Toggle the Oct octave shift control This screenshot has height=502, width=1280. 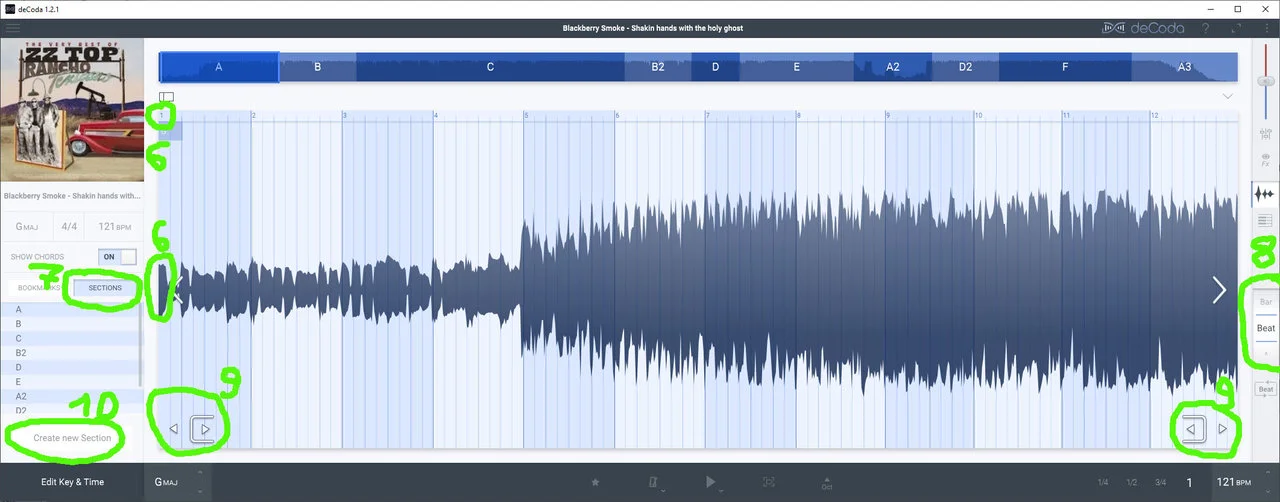coord(826,483)
